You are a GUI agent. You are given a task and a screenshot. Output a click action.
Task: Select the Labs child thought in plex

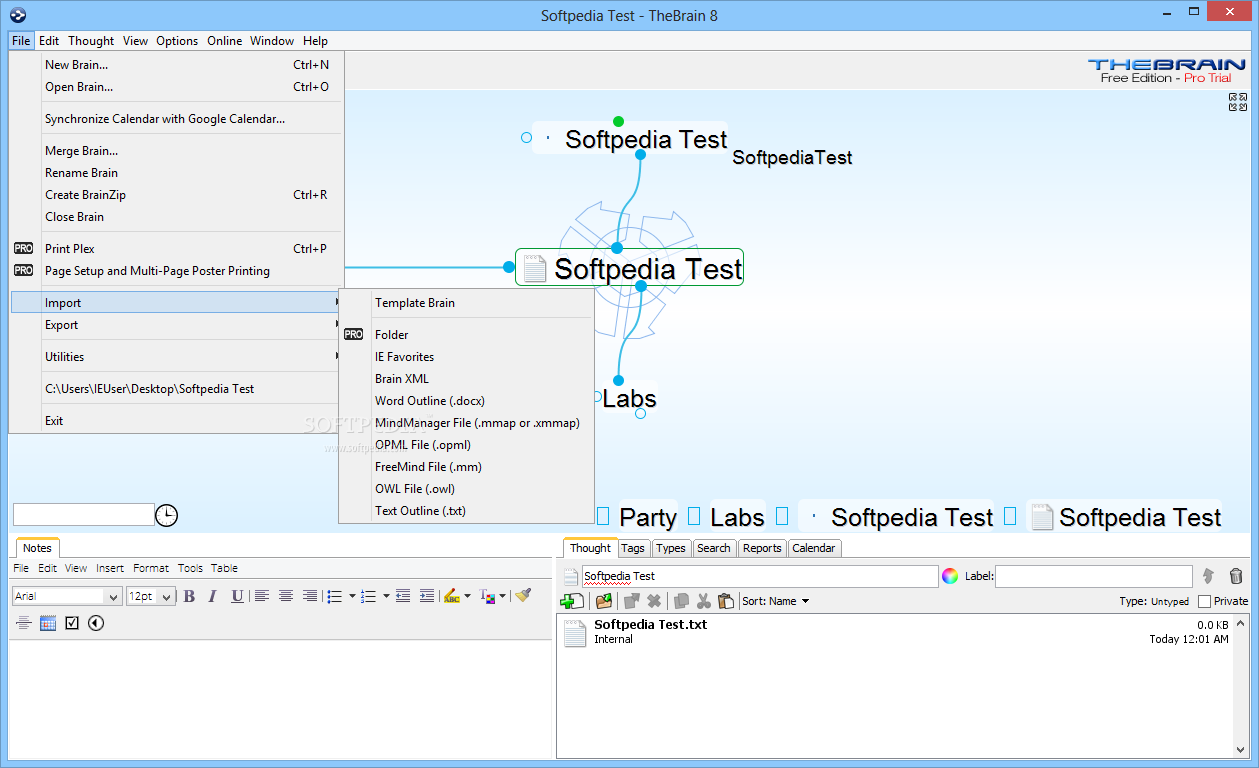pyautogui.click(x=629, y=399)
